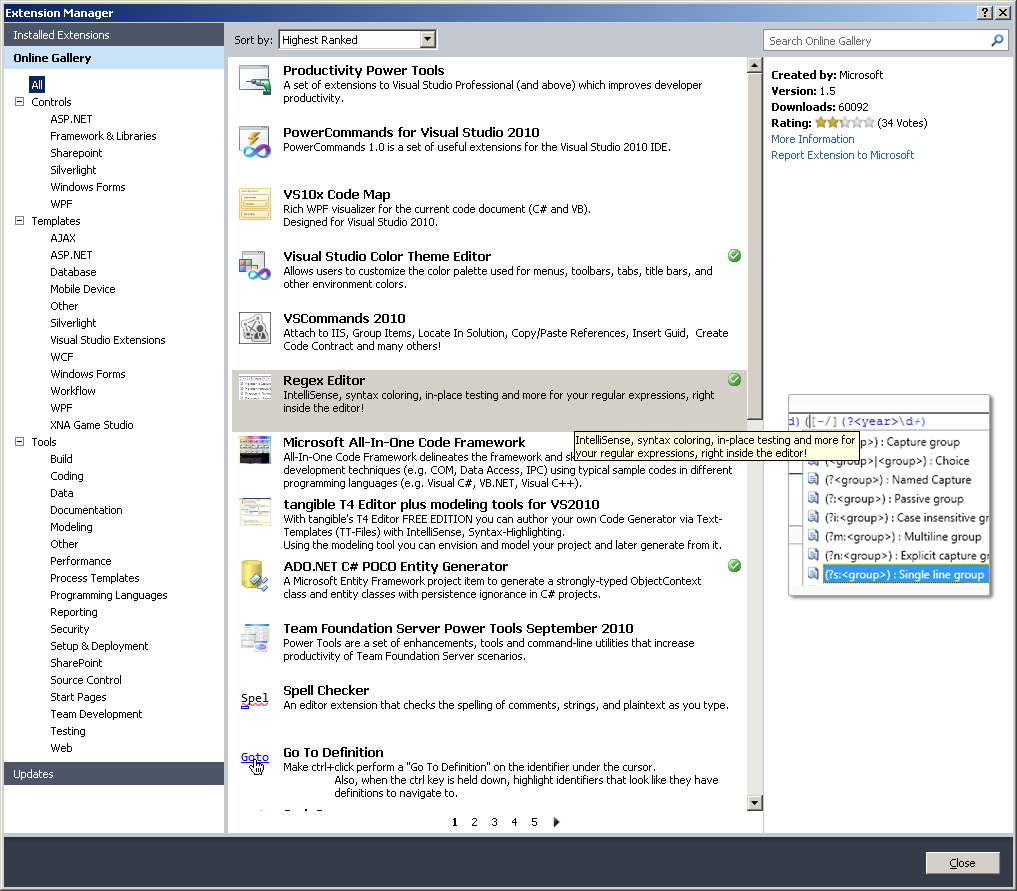
Task: Select Workflow under Templates
Action: coord(73,391)
